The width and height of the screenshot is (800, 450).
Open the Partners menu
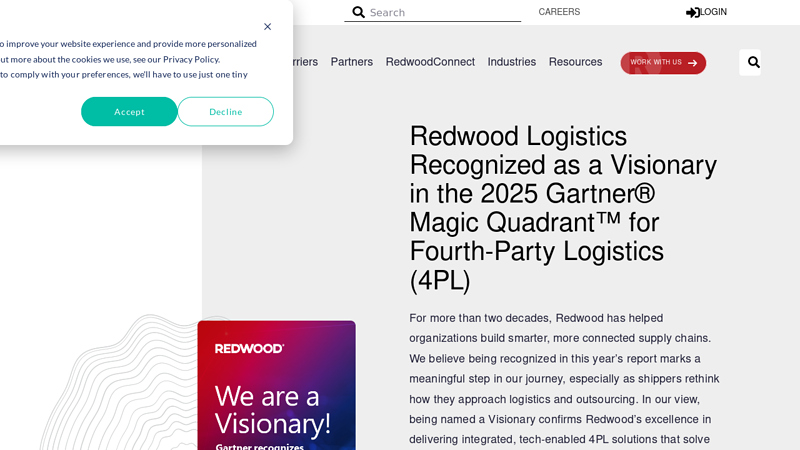click(x=351, y=62)
